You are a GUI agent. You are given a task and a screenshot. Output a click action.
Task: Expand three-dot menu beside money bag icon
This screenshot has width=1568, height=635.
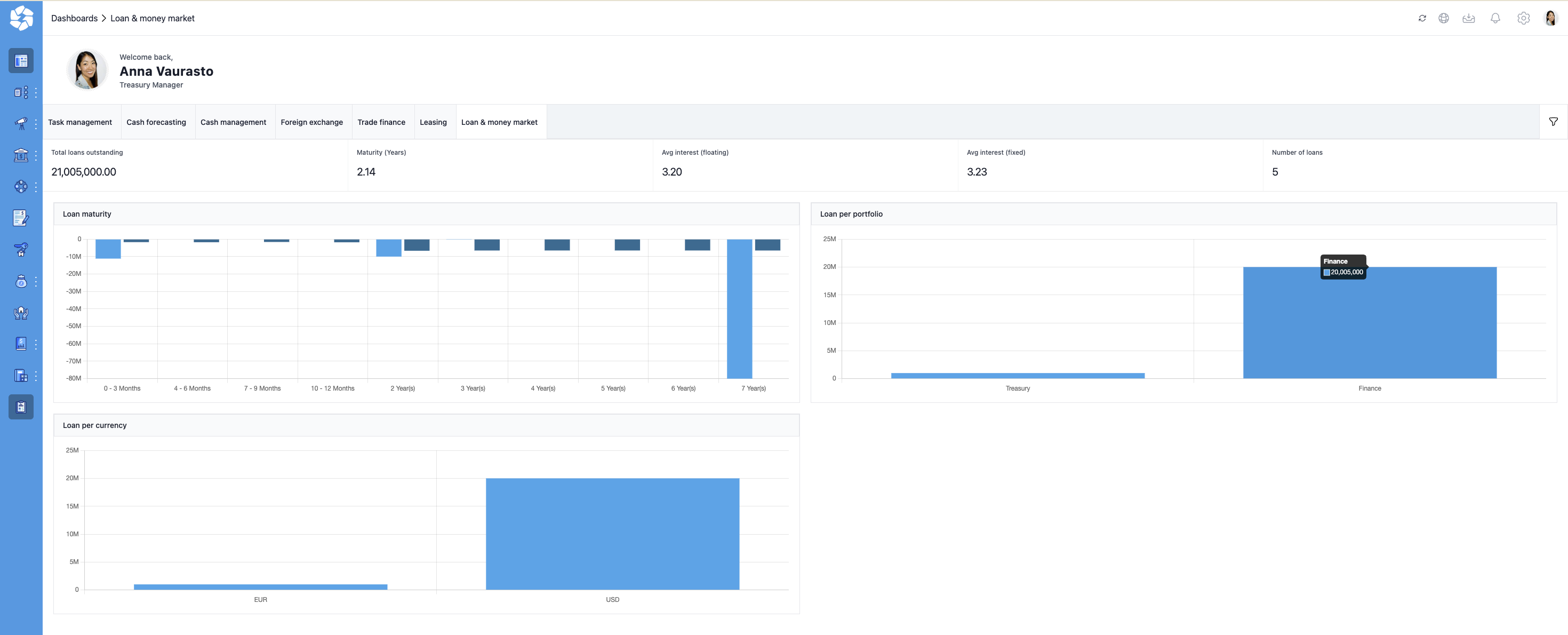pos(36,281)
